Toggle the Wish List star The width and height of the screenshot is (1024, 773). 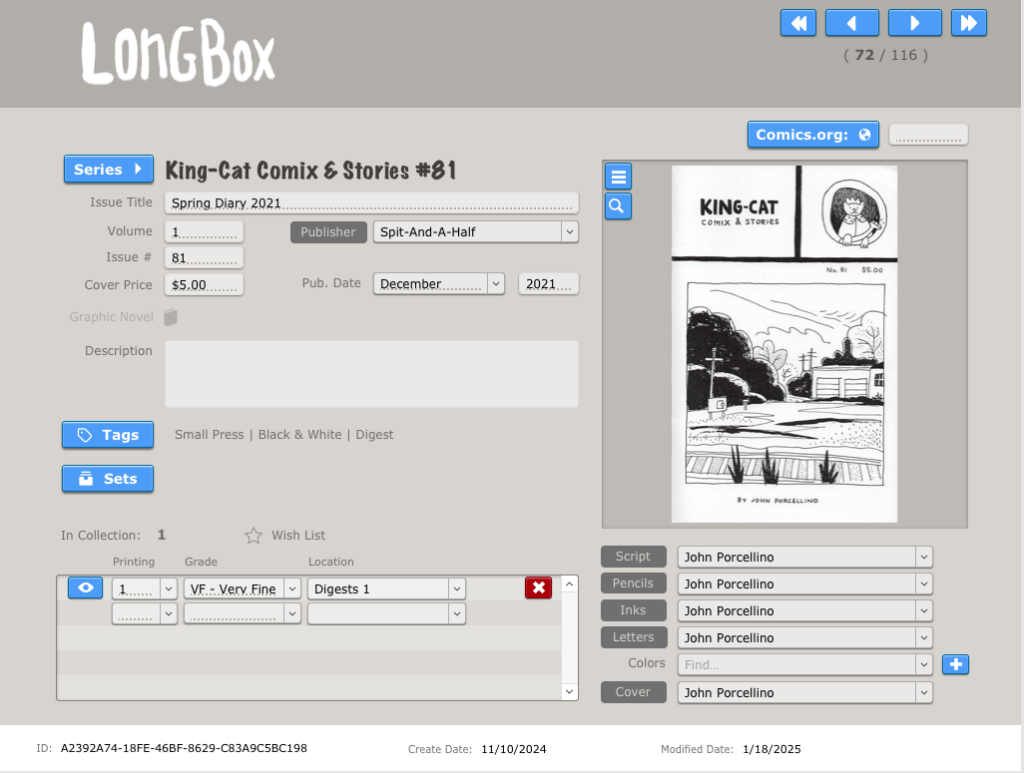[x=253, y=535]
